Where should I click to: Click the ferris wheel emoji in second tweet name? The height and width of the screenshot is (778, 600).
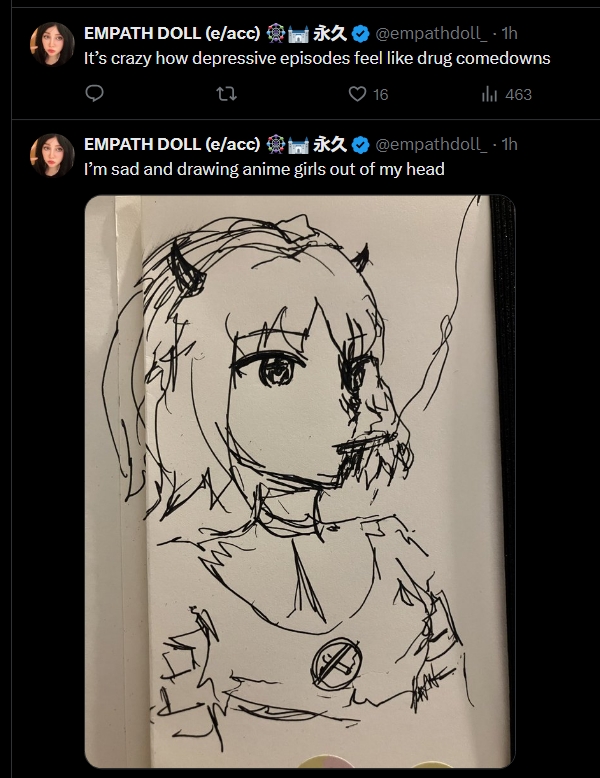276,144
